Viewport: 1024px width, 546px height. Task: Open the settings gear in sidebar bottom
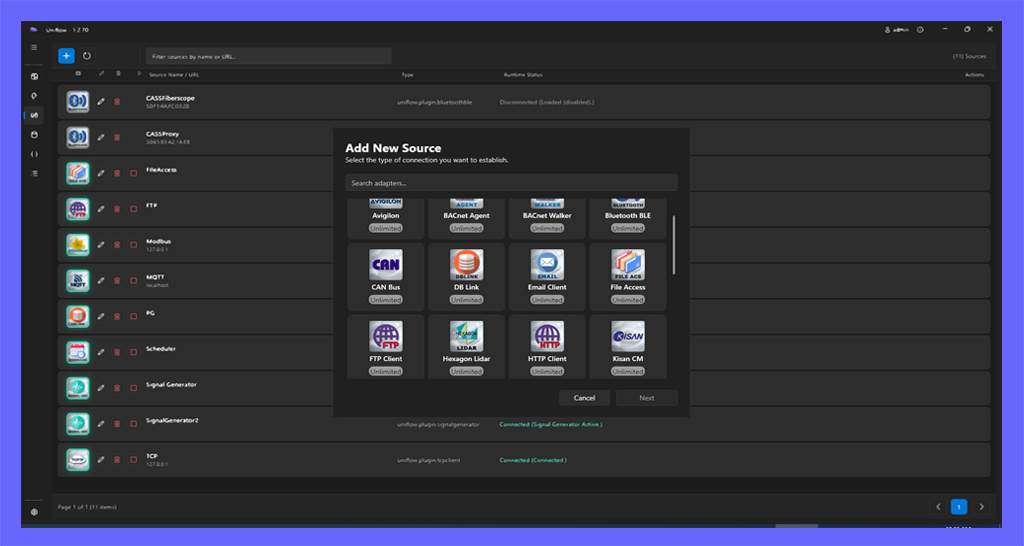pyautogui.click(x=34, y=512)
